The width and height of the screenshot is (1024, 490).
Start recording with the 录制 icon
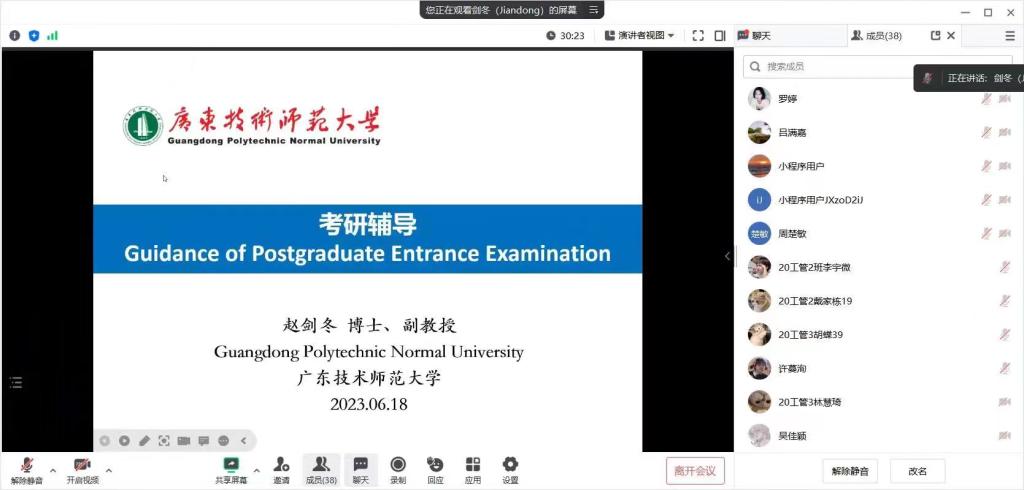(x=398, y=469)
